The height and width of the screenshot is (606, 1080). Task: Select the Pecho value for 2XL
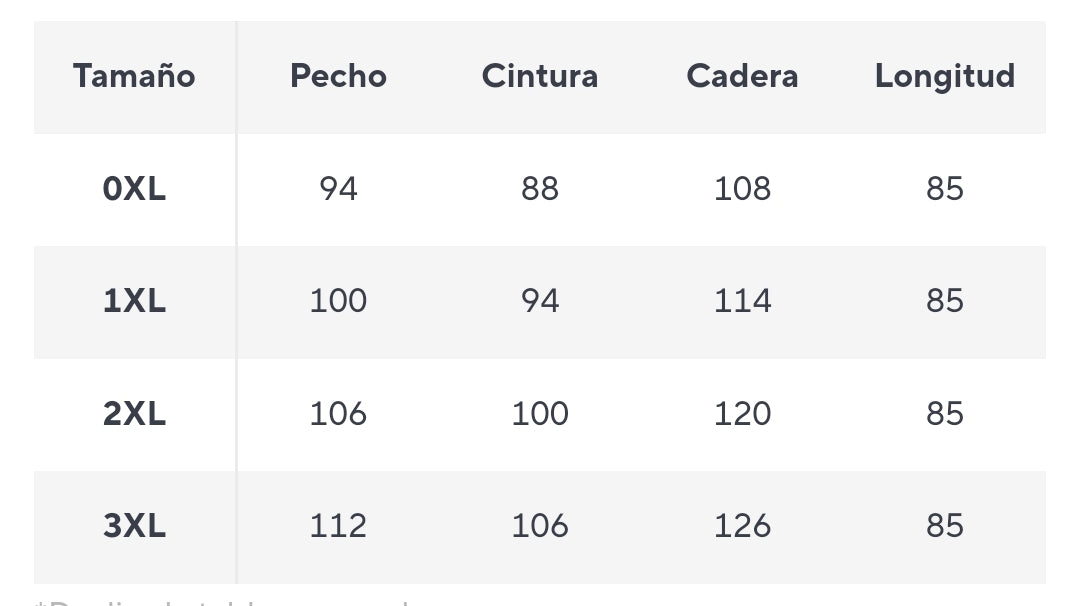[x=338, y=414]
